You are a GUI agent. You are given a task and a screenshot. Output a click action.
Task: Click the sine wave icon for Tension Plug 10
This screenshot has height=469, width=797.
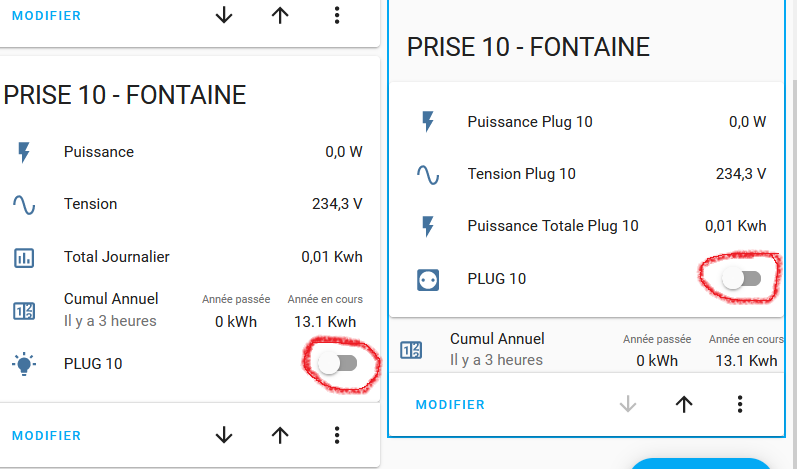click(428, 175)
